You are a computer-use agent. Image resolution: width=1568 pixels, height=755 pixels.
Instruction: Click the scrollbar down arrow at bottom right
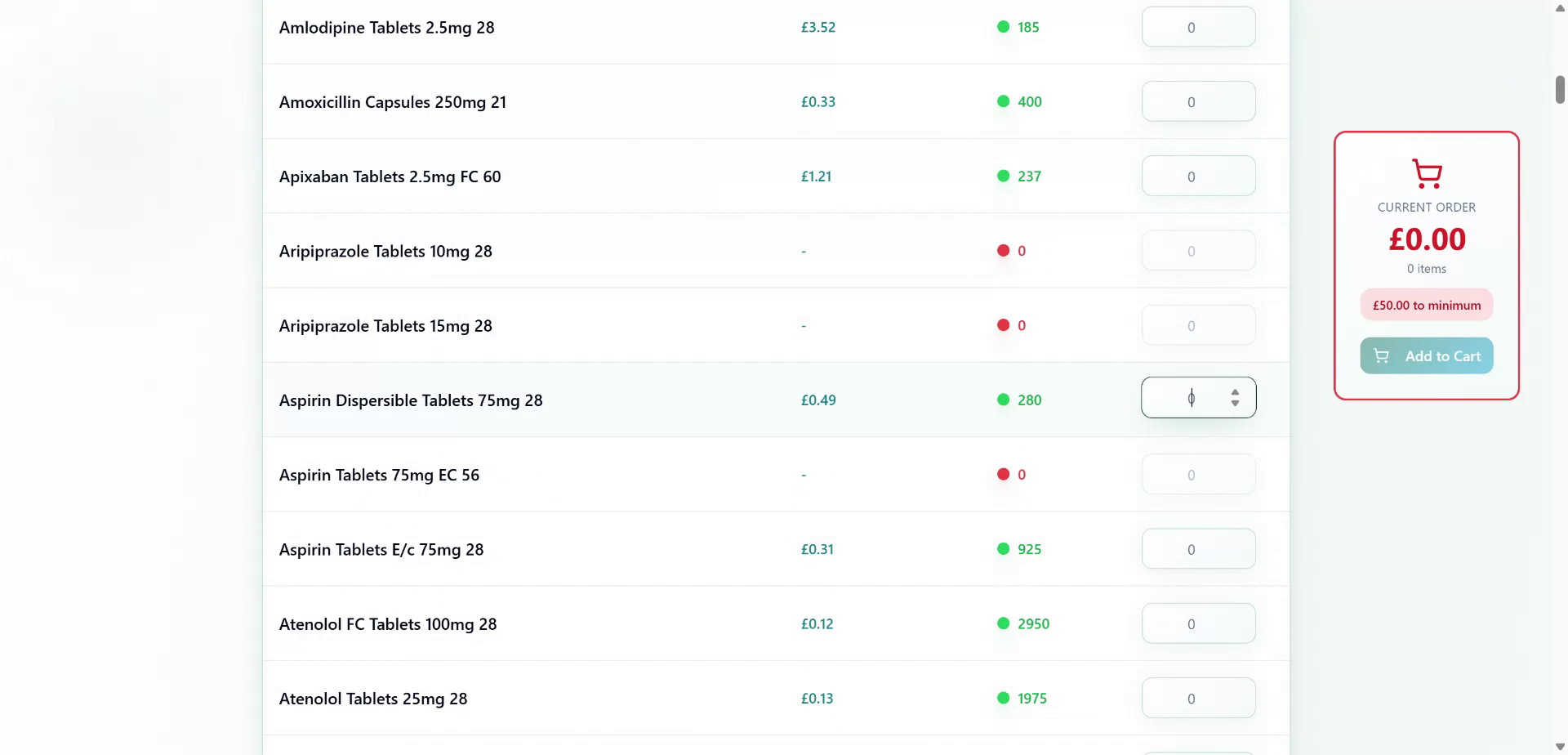(x=1560, y=747)
